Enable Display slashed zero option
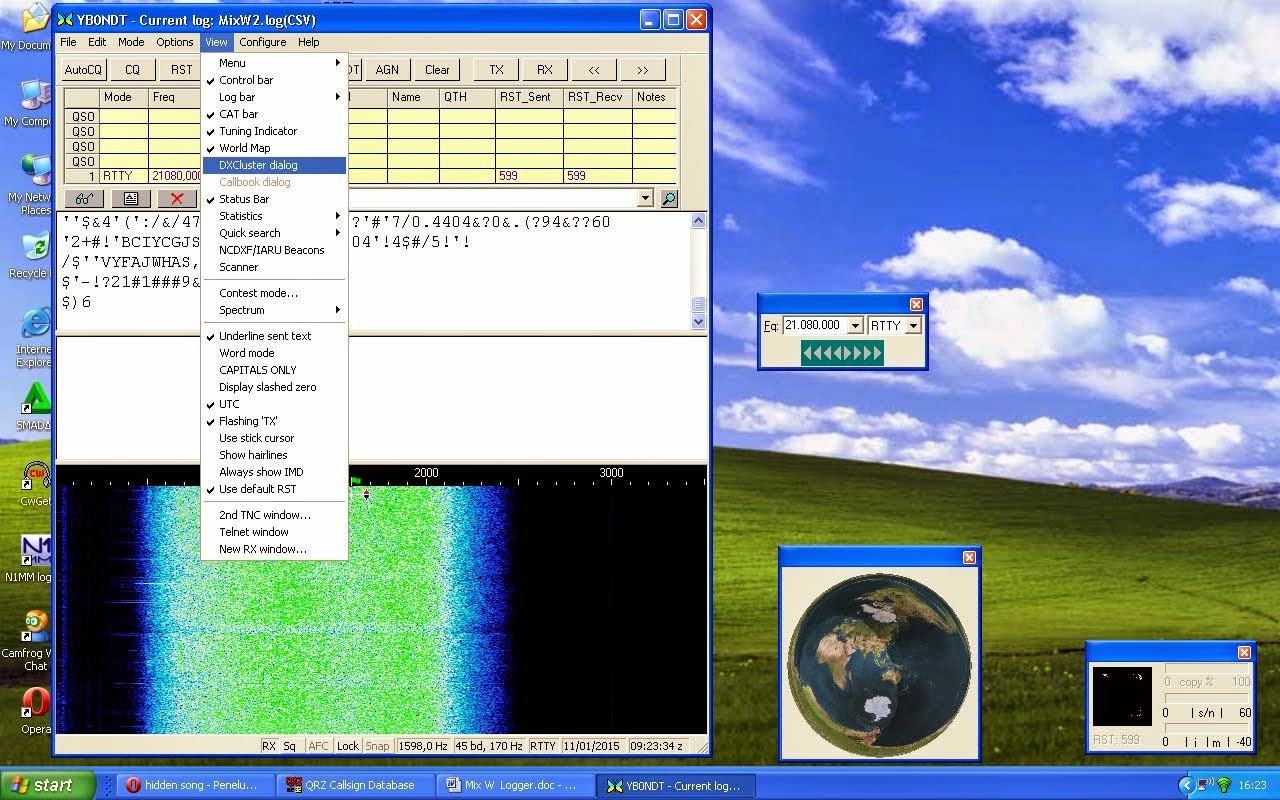This screenshot has height=800, width=1280. click(x=267, y=387)
